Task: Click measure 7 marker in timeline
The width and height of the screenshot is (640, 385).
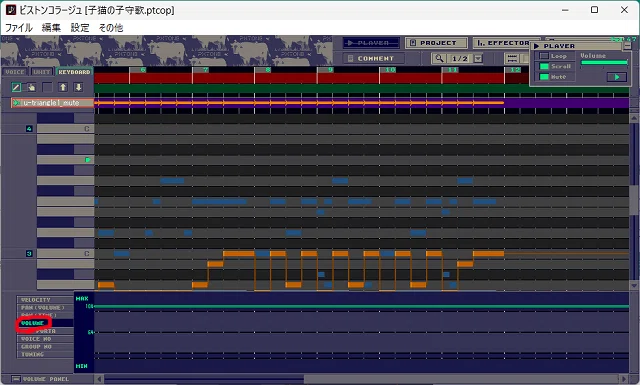Action: (205, 70)
